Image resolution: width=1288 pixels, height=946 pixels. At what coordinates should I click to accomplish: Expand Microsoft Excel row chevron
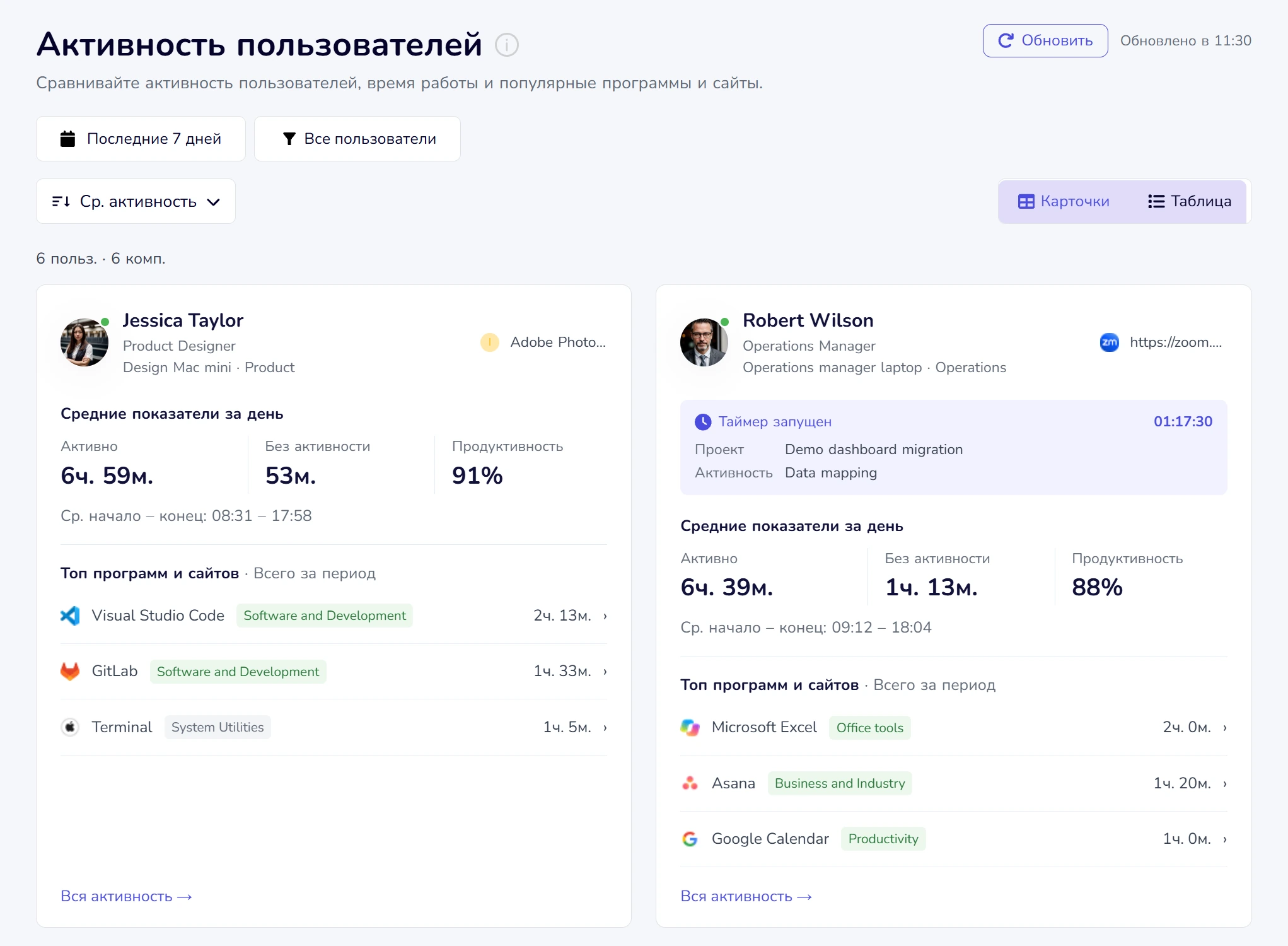(1224, 727)
